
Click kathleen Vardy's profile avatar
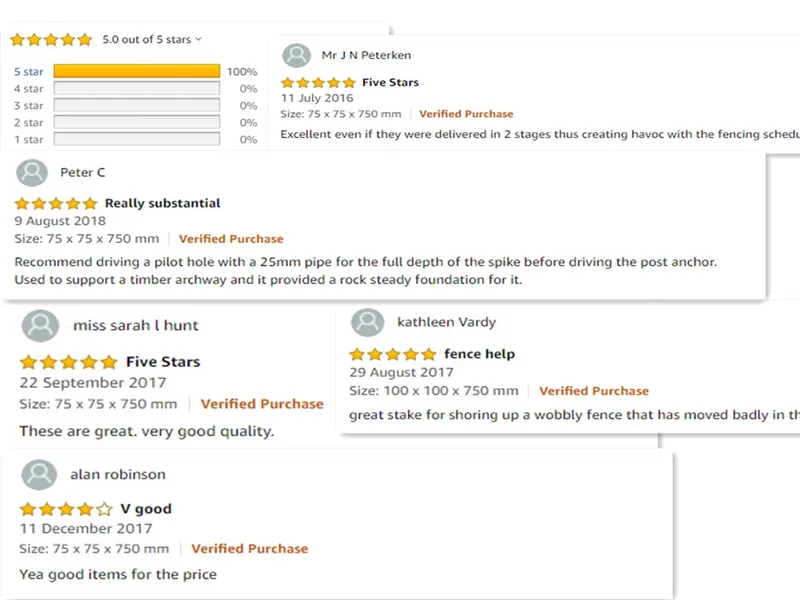pyautogui.click(x=368, y=323)
